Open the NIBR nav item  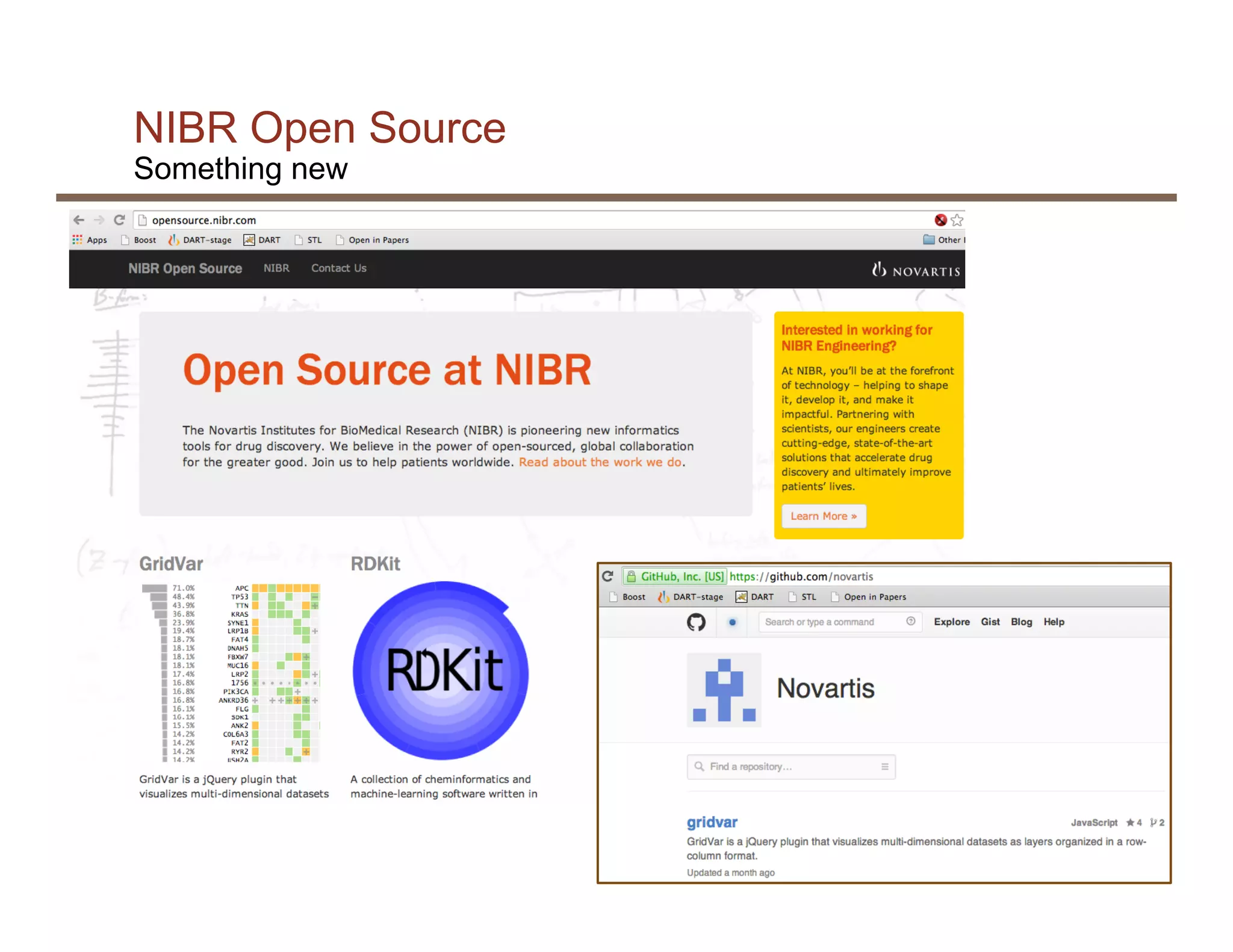[x=276, y=268]
